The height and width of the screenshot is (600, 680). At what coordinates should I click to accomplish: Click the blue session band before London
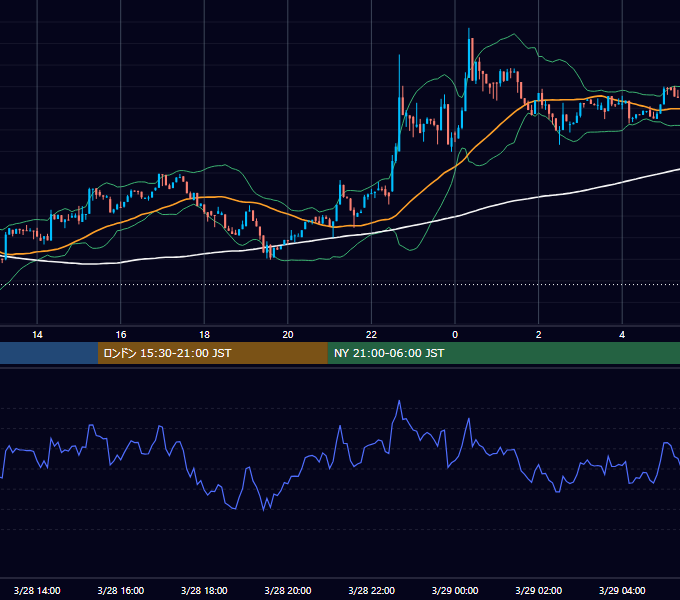coord(49,353)
